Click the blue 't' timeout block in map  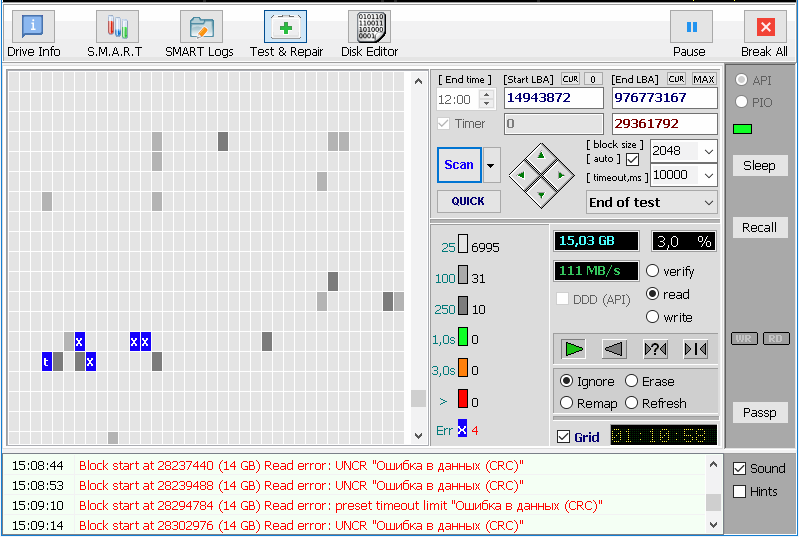46,362
